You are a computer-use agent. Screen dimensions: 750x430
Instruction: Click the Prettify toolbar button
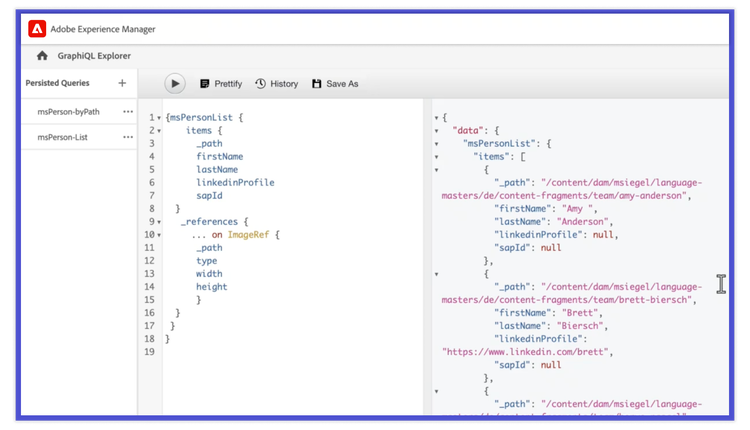[x=221, y=84]
